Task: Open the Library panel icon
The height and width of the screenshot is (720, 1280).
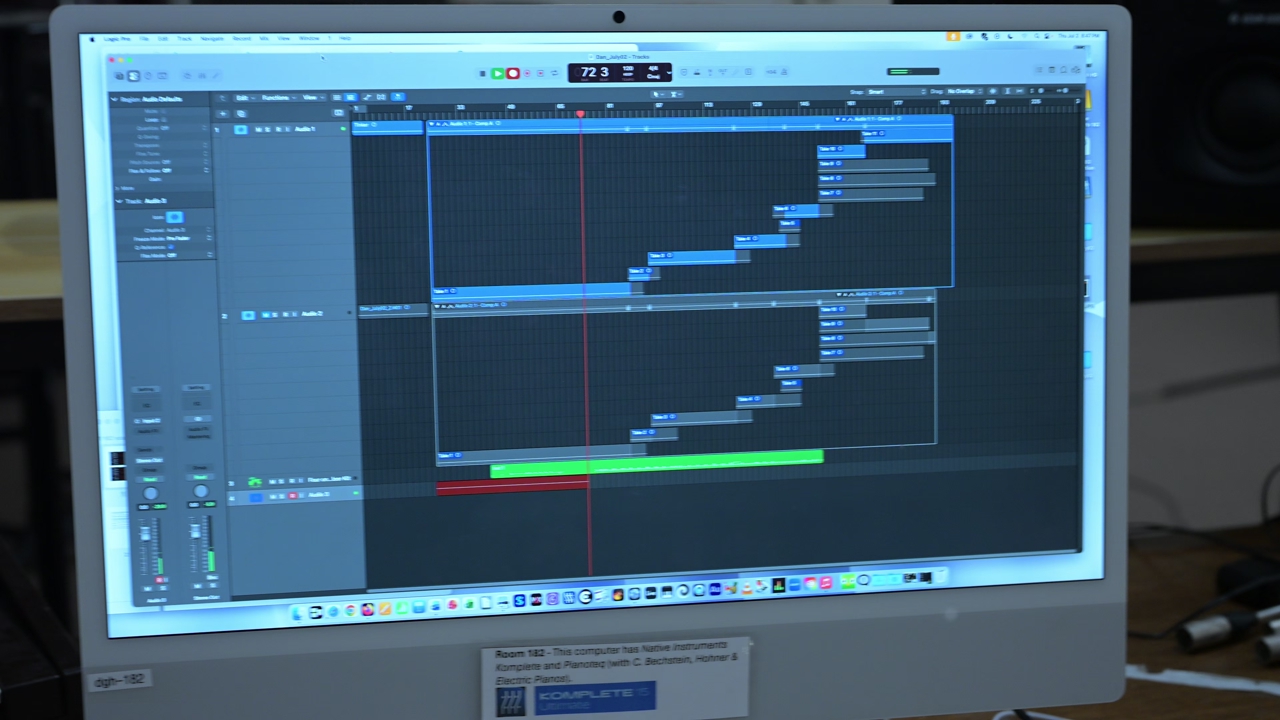Action: pos(119,76)
